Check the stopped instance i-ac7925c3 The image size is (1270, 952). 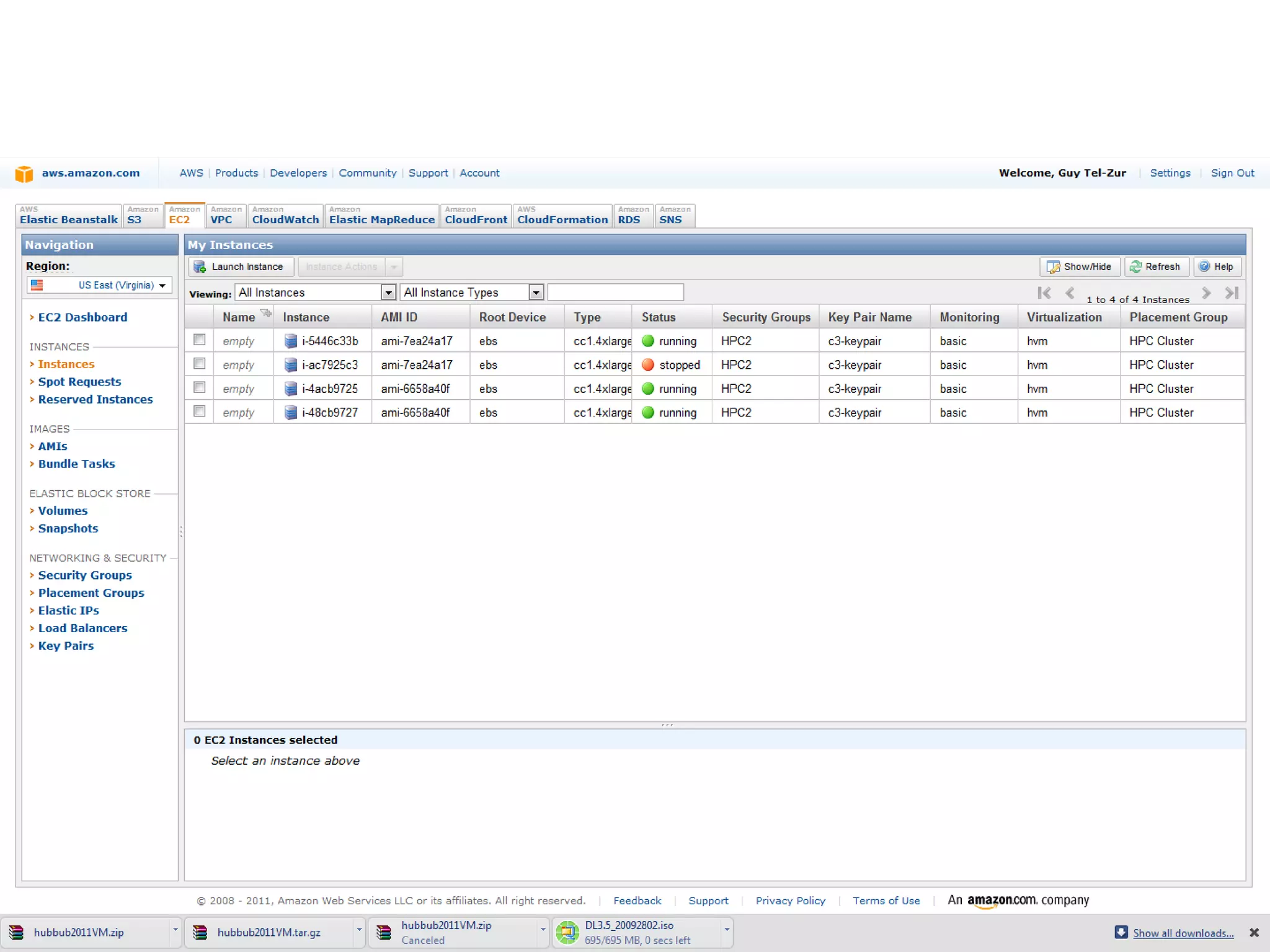pos(199,363)
